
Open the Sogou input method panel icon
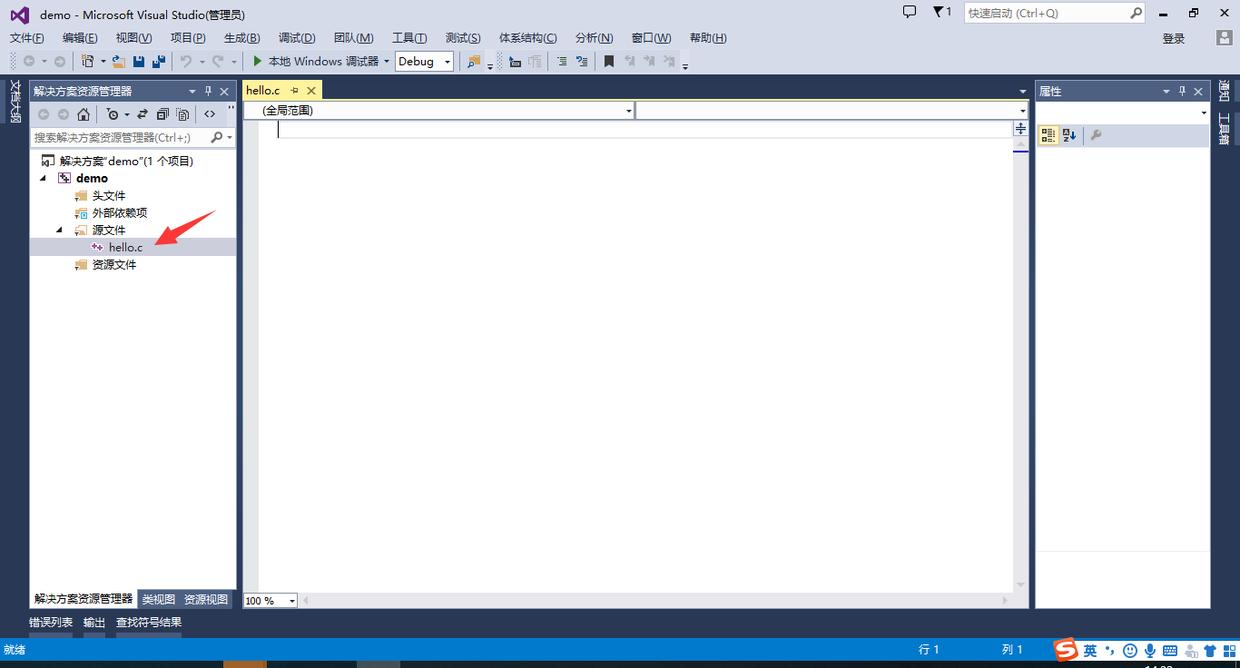click(x=1066, y=650)
